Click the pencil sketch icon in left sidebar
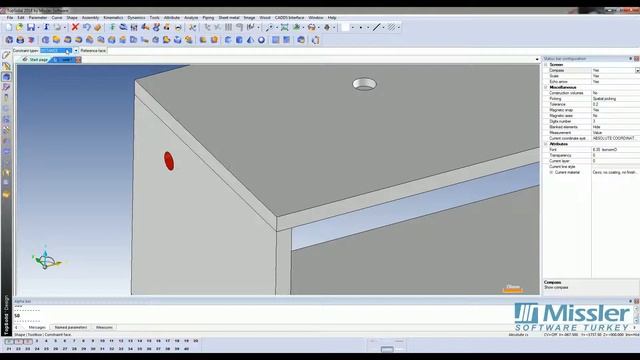The height and width of the screenshot is (360, 640). pos(6,55)
